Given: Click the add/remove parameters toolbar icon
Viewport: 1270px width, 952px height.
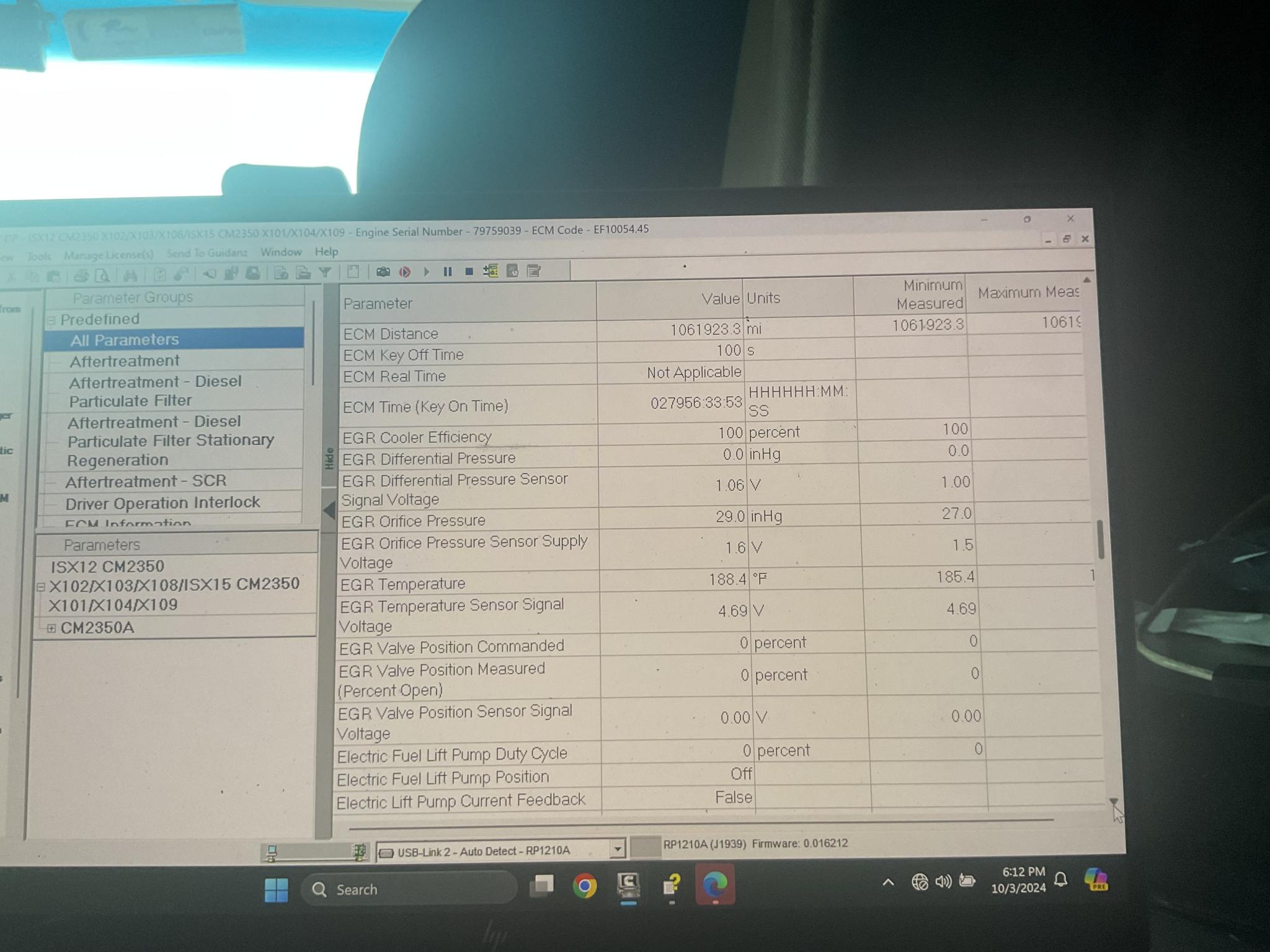Looking at the screenshot, I should coord(491,271).
